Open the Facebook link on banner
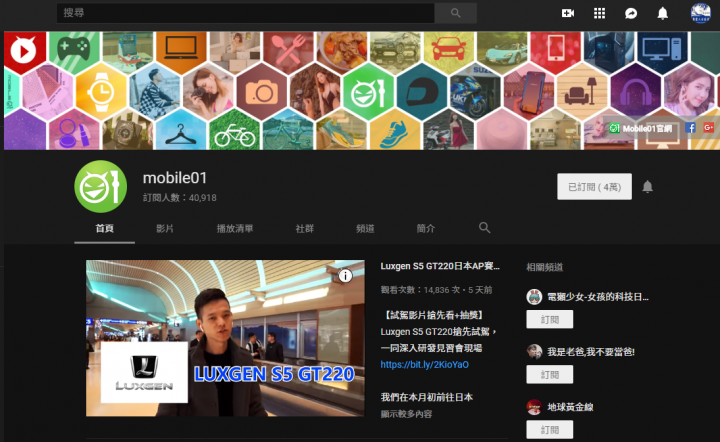720x442 pixels. point(690,128)
